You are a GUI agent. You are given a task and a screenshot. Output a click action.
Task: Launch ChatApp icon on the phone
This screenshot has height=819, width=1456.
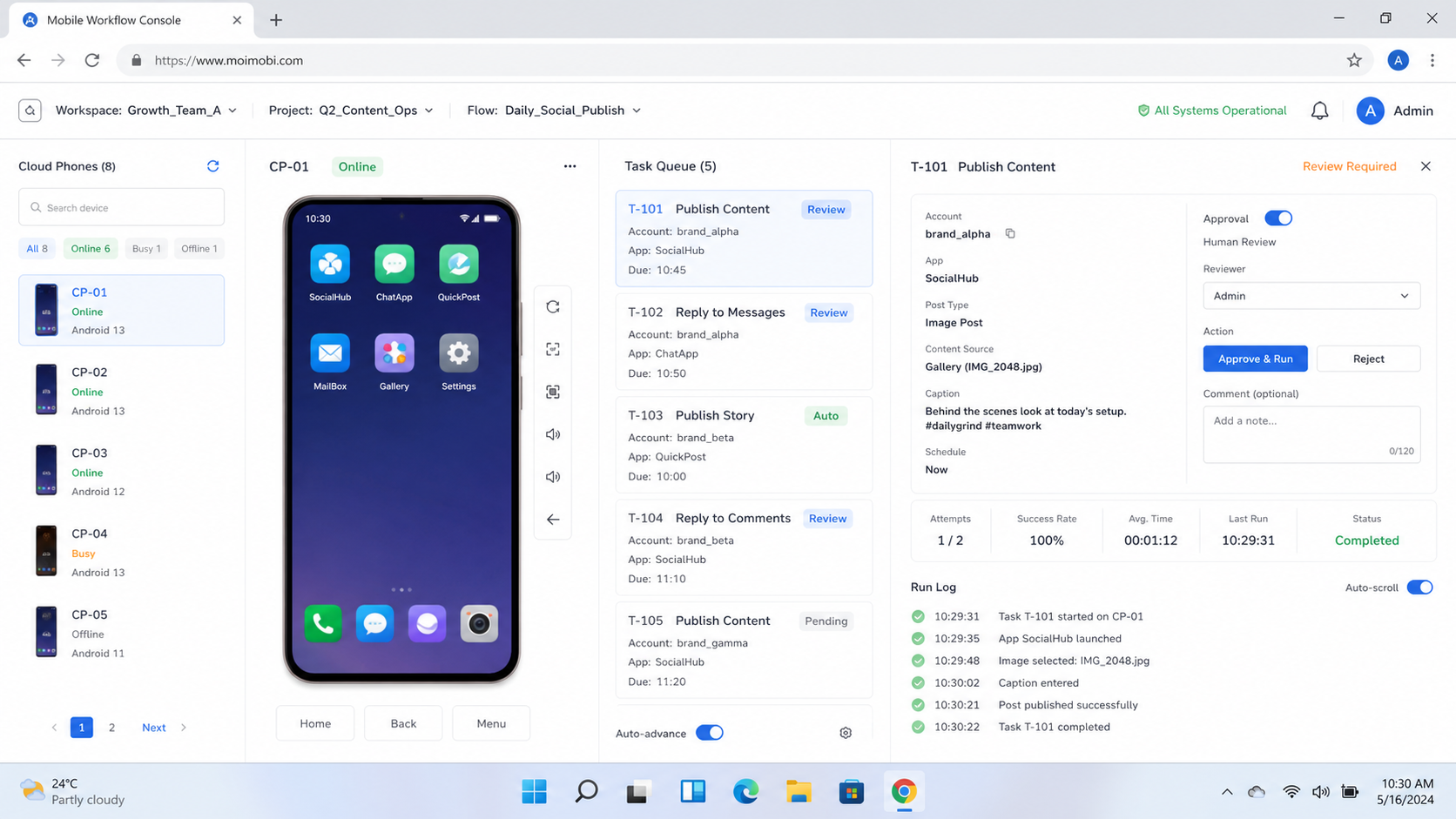394,265
